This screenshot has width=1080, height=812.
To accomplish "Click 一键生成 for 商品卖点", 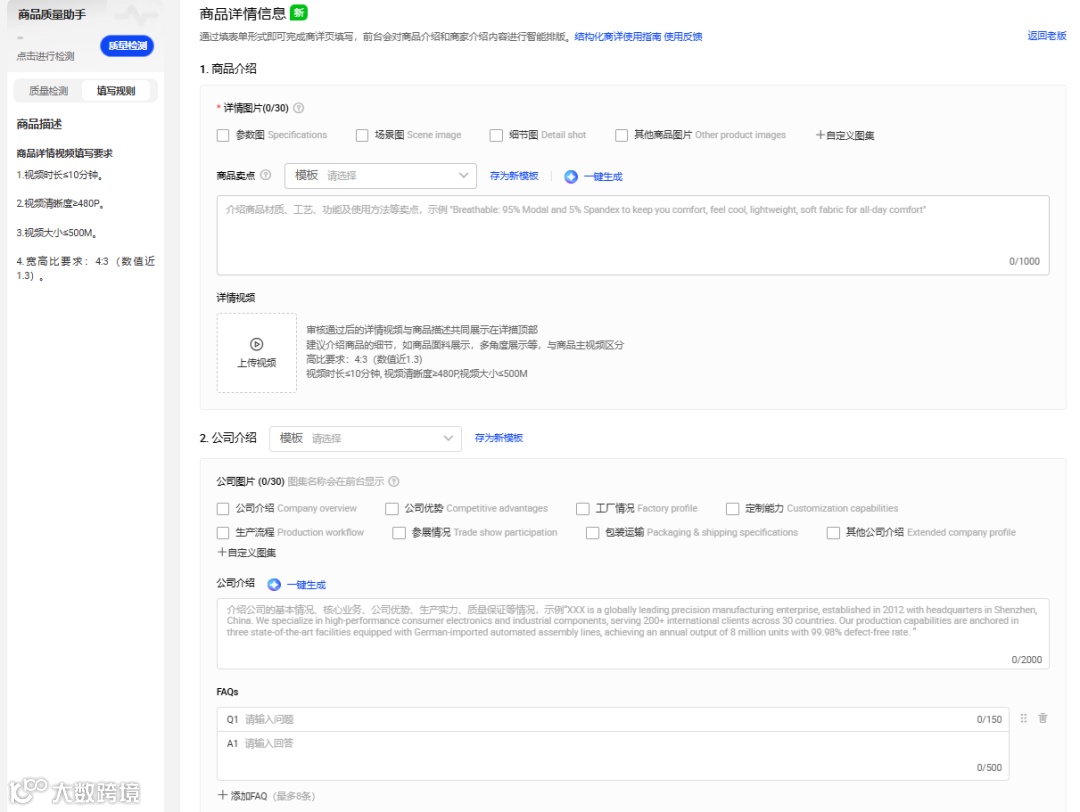I will pos(603,177).
